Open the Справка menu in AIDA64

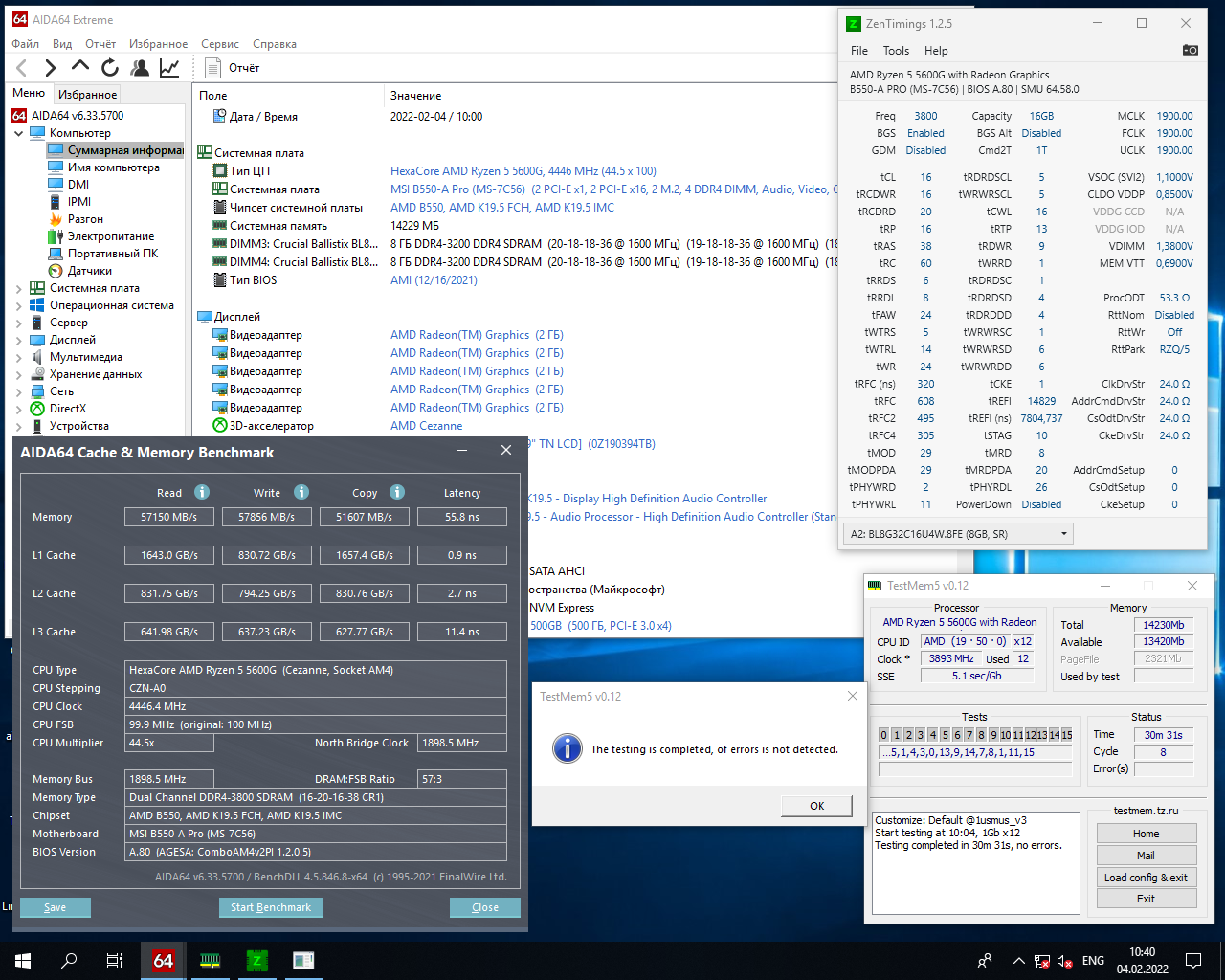point(275,44)
